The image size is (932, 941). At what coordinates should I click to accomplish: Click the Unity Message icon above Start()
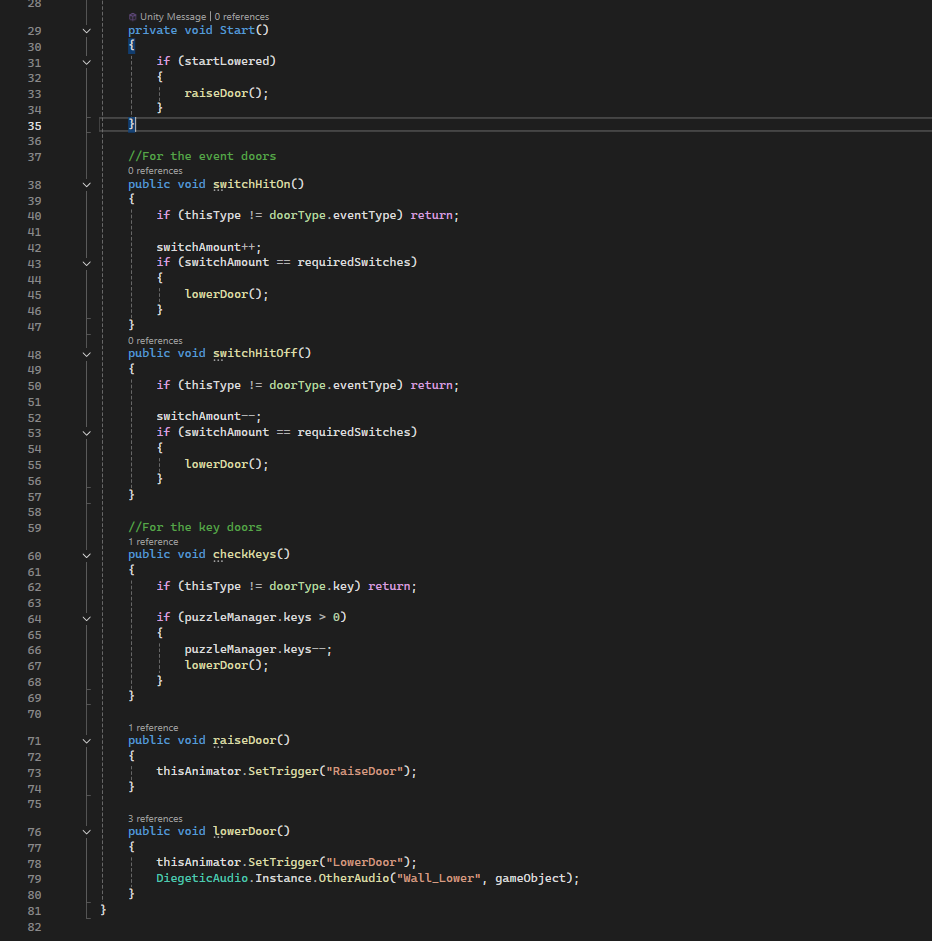click(133, 17)
